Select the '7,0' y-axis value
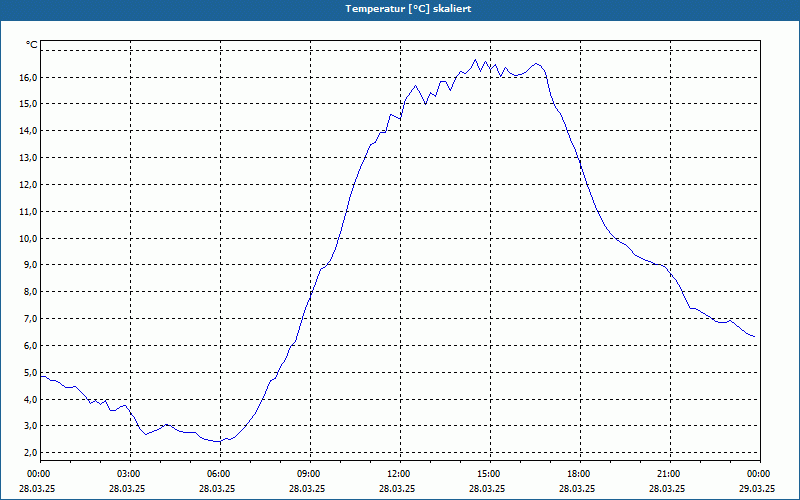Image resolution: width=800 pixels, height=500 pixels. [x=31, y=318]
